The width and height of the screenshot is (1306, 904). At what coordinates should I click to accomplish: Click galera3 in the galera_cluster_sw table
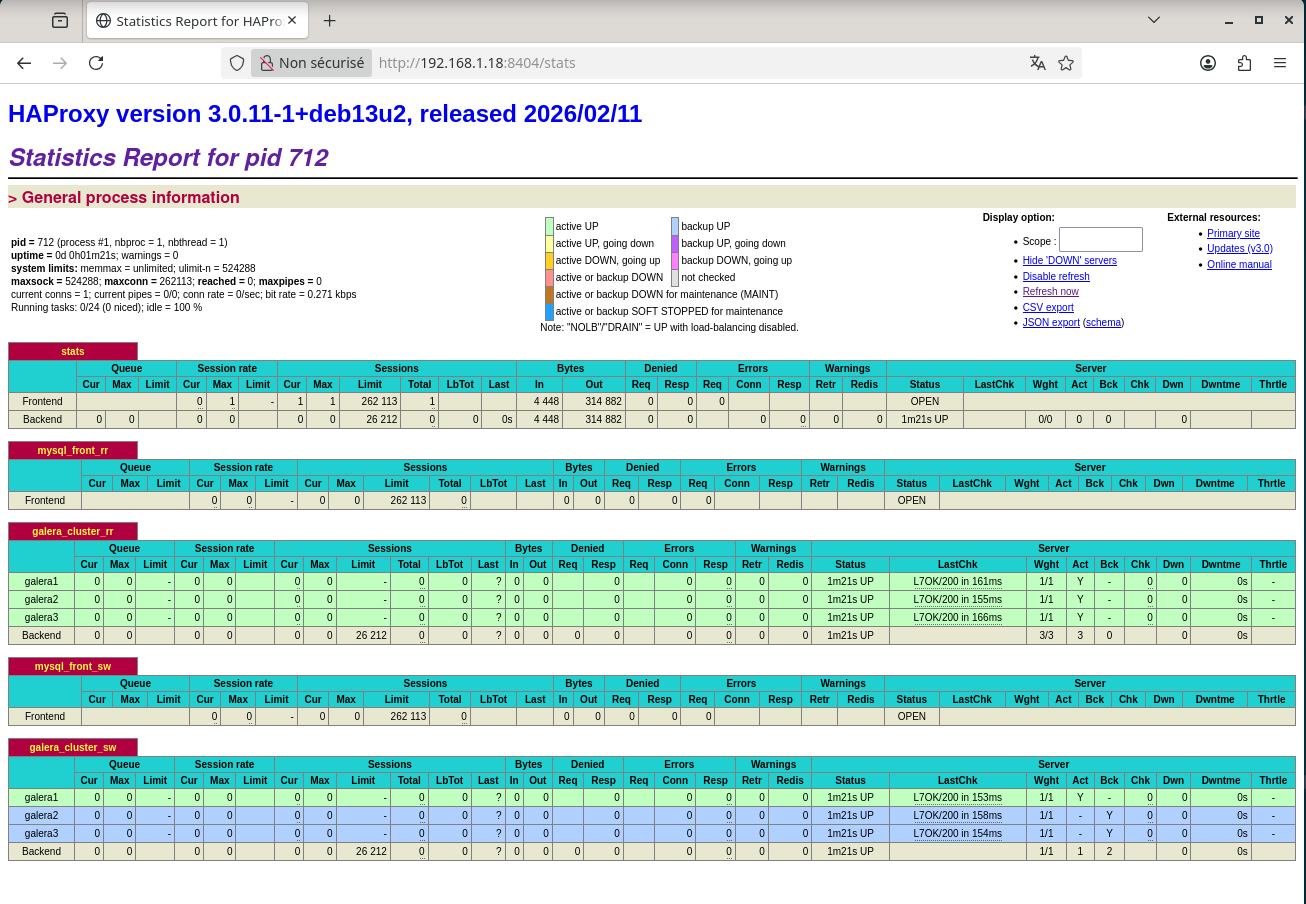(x=42, y=834)
